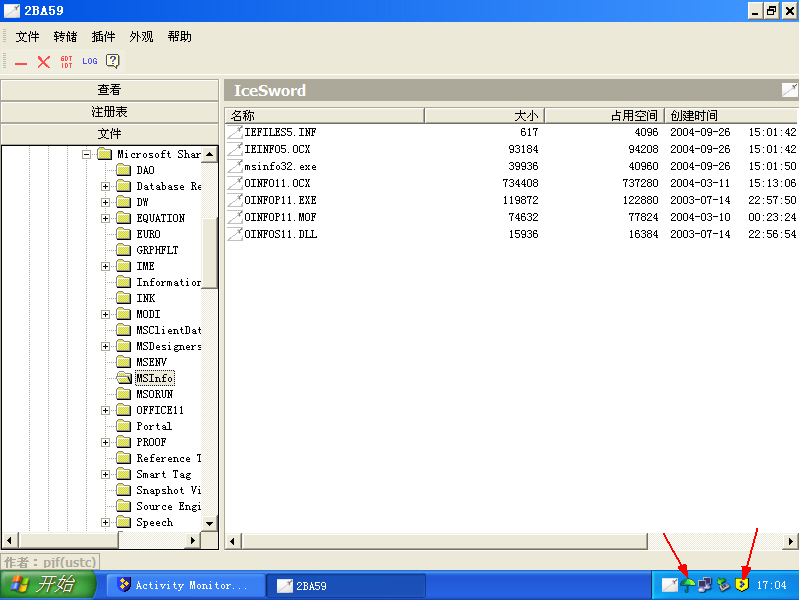Click tree scrollbar up arrow

pos(209,154)
